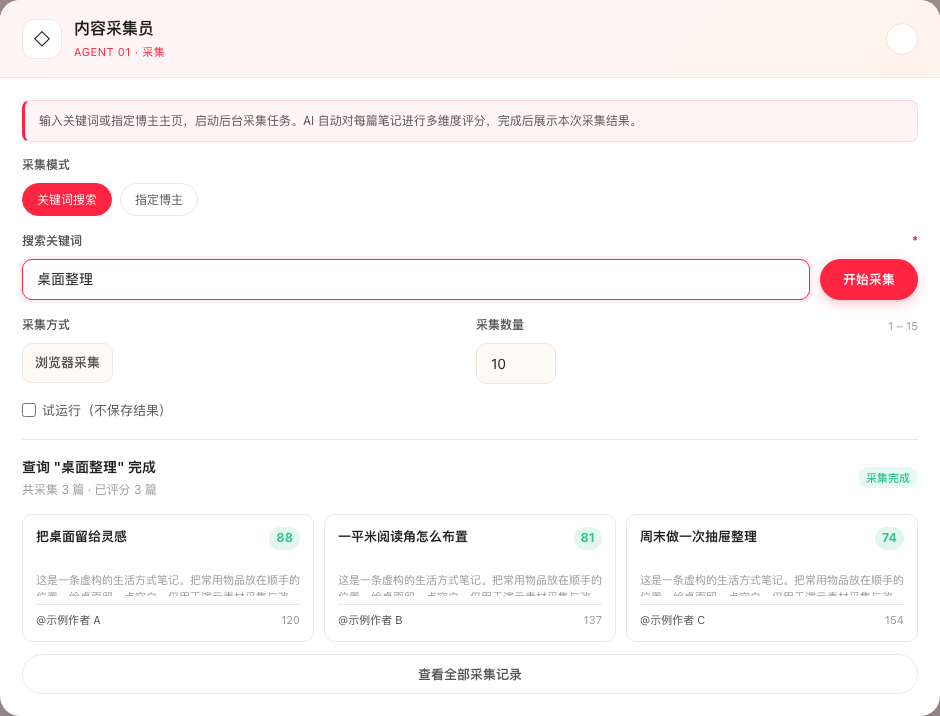Viewport: 940px width, 716px height.
Task: Click the 查询 "桌面整理" 完成 heading
Action: (x=89, y=467)
